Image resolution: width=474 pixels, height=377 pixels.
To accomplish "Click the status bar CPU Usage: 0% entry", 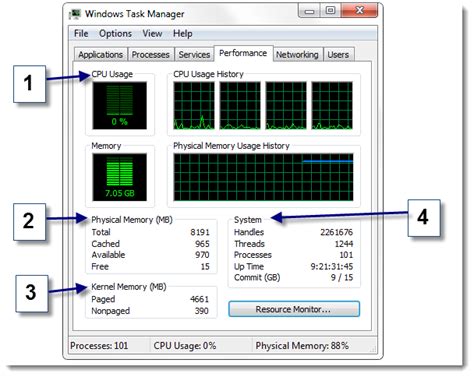I will (x=185, y=346).
